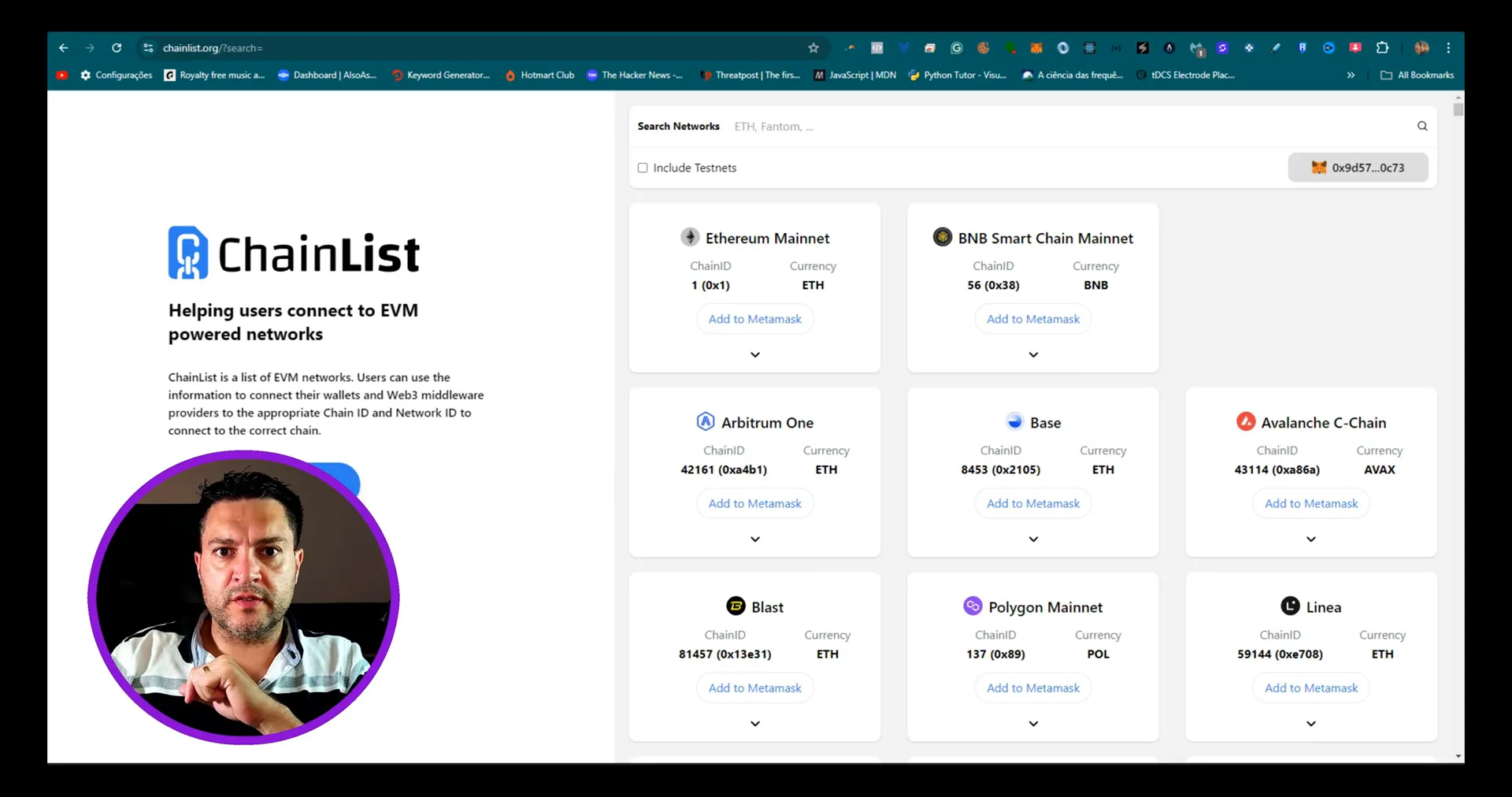Screen dimensions: 1512x797
Task: Add Arbitrum One to Metamask
Action: pyautogui.click(x=755, y=503)
